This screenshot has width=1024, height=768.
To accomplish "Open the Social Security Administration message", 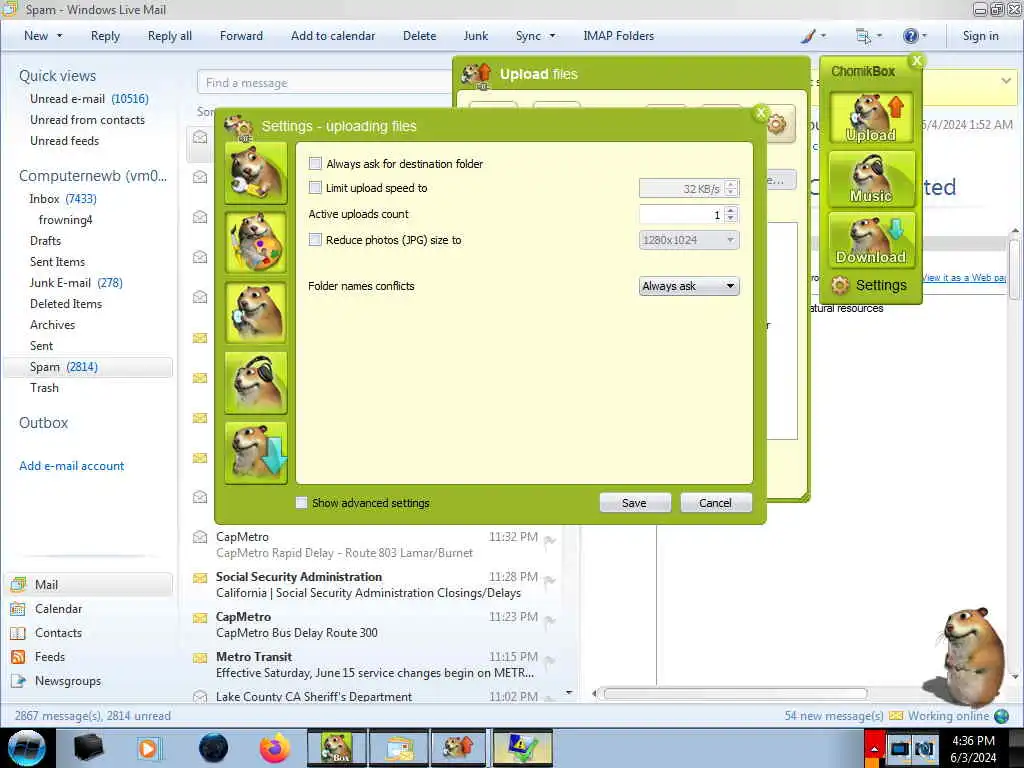I will (x=376, y=585).
